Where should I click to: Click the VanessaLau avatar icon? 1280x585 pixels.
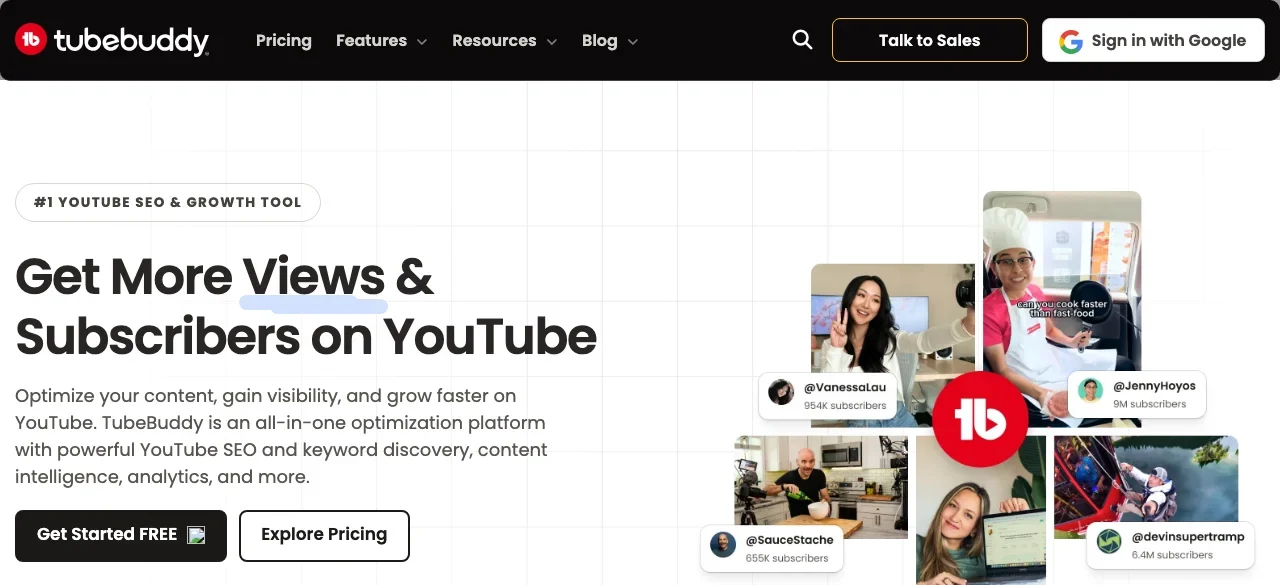click(x=781, y=392)
